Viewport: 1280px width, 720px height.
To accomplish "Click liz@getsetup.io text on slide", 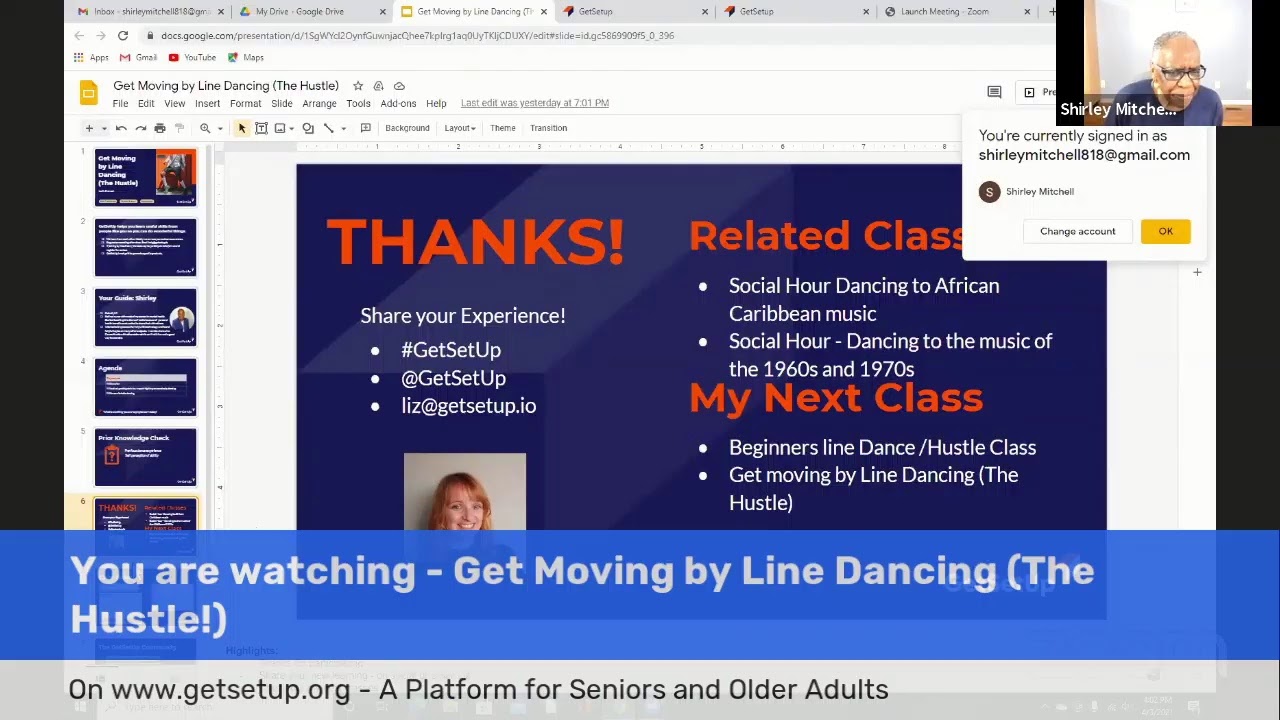I will point(468,406).
